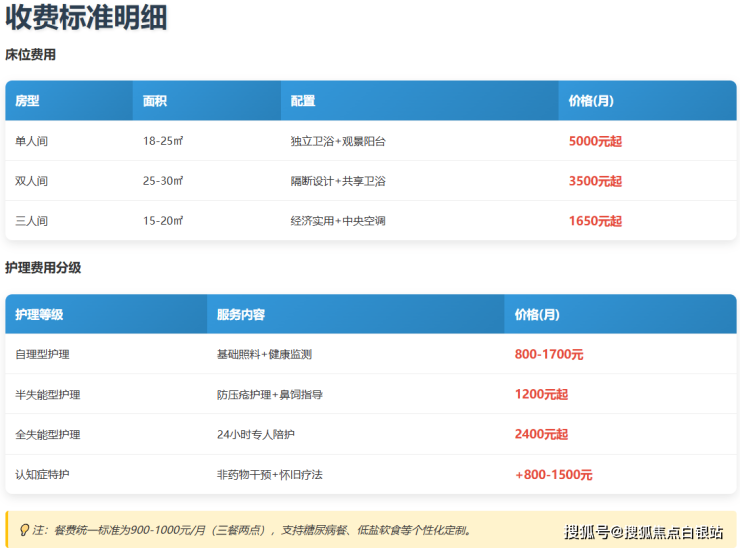This screenshot has width=740, height=548.
Task: Click the 1650元起 price
Action: coord(595,221)
